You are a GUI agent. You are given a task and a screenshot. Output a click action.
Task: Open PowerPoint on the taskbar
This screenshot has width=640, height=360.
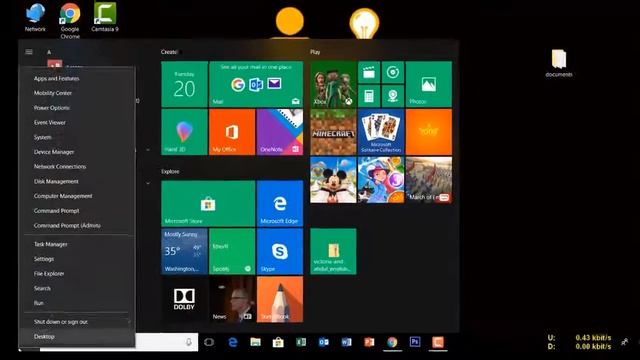(369, 342)
